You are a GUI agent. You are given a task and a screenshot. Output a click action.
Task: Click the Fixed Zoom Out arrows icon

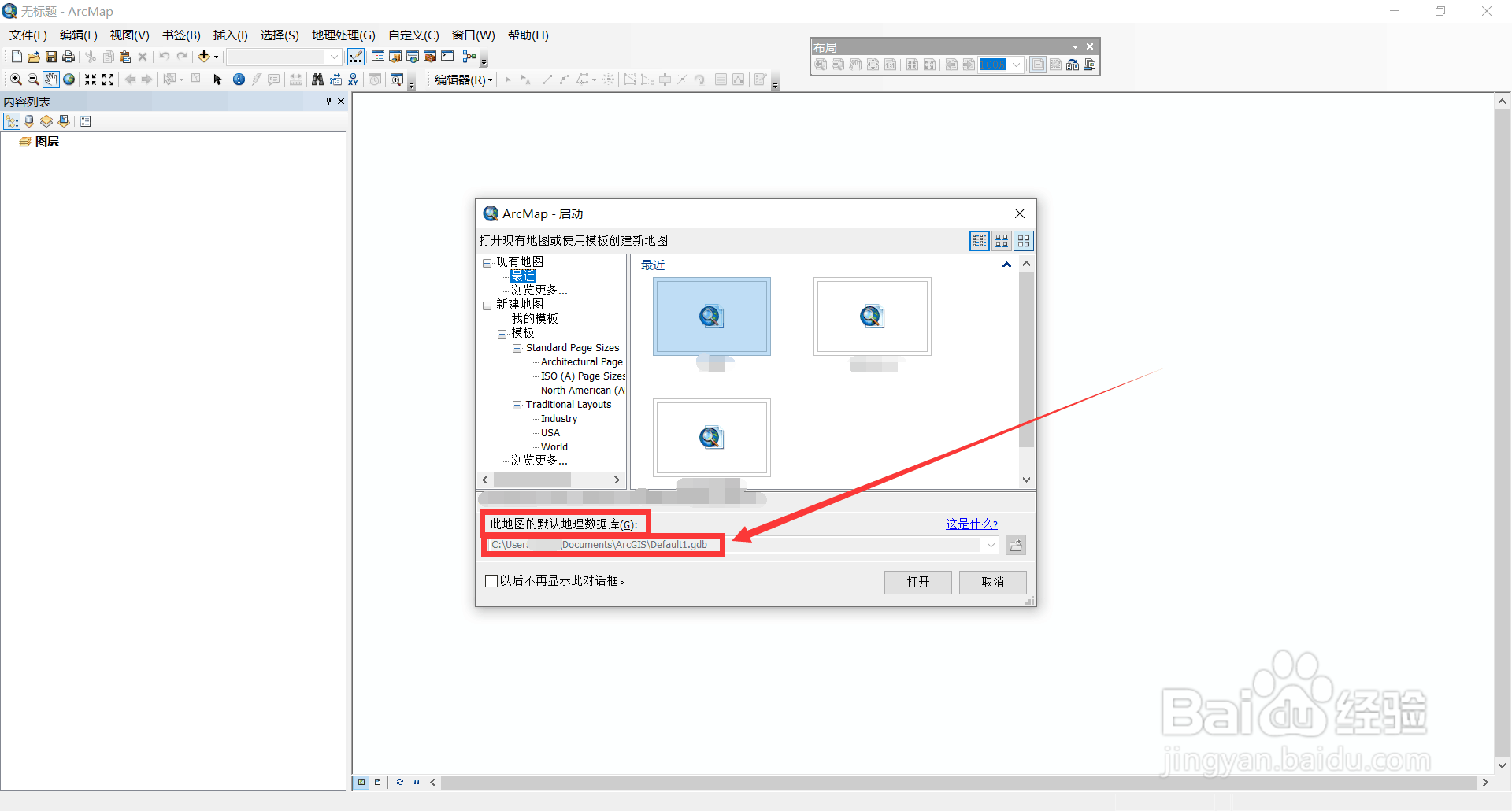pyautogui.click(x=108, y=80)
